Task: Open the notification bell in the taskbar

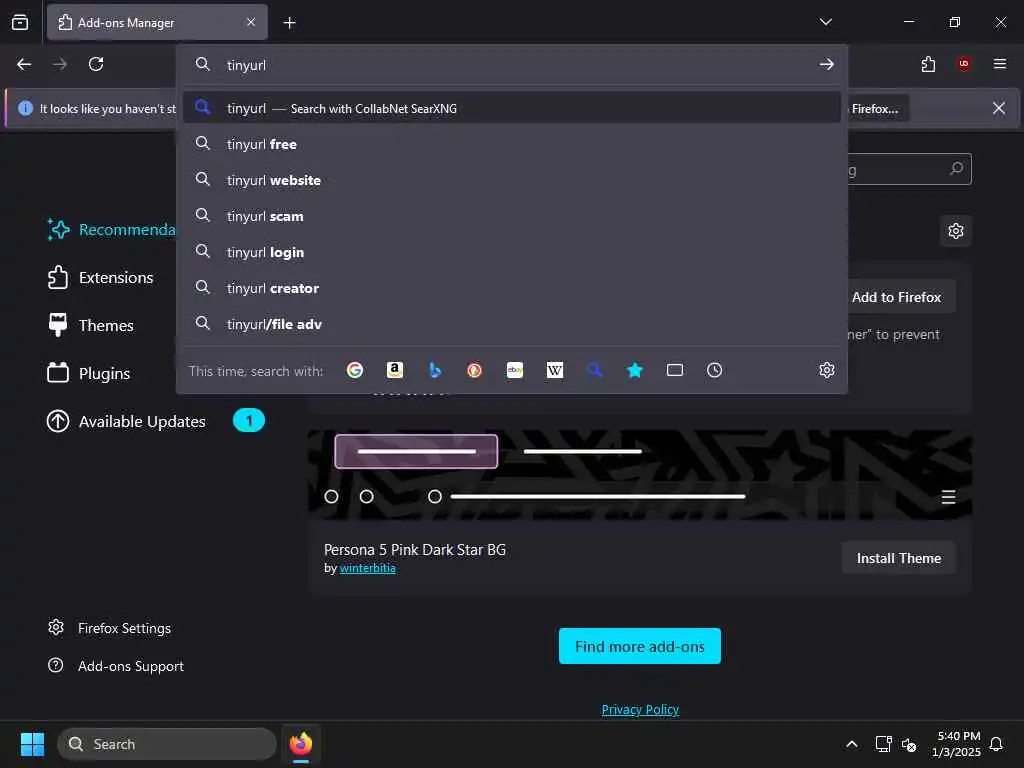Action: [x=996, y=744]
